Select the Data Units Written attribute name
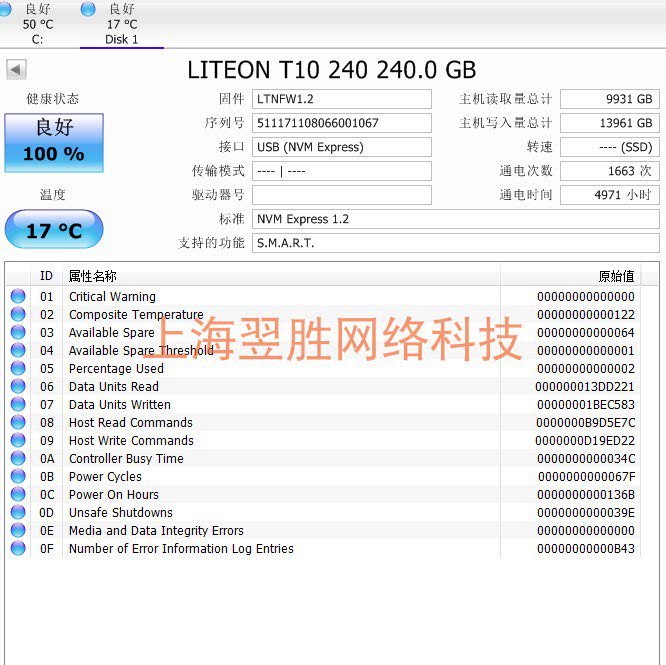Image resolution: width=666 pixels, height=665 pixels. pyautogui.click(x=119, y=405)
